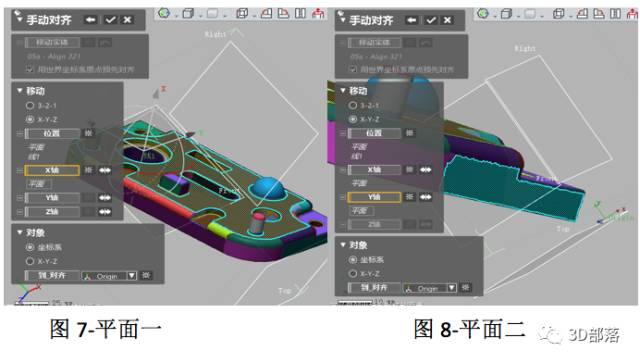Select the 3-2-1 radio under 移动 in Figure 7
640x363 pixels.
pyautogui.click(x=29, y=105)
